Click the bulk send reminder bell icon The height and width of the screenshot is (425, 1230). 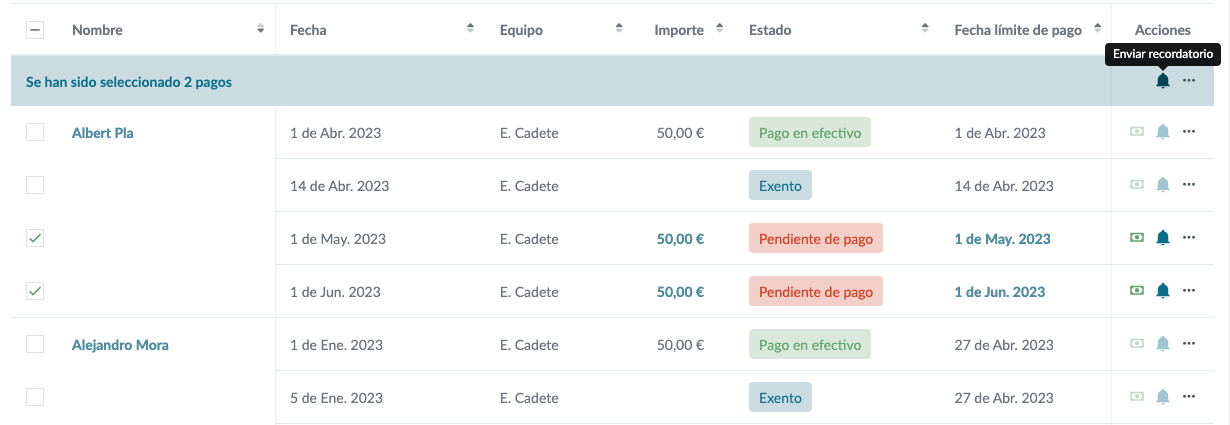click(x=1162, y=81)
